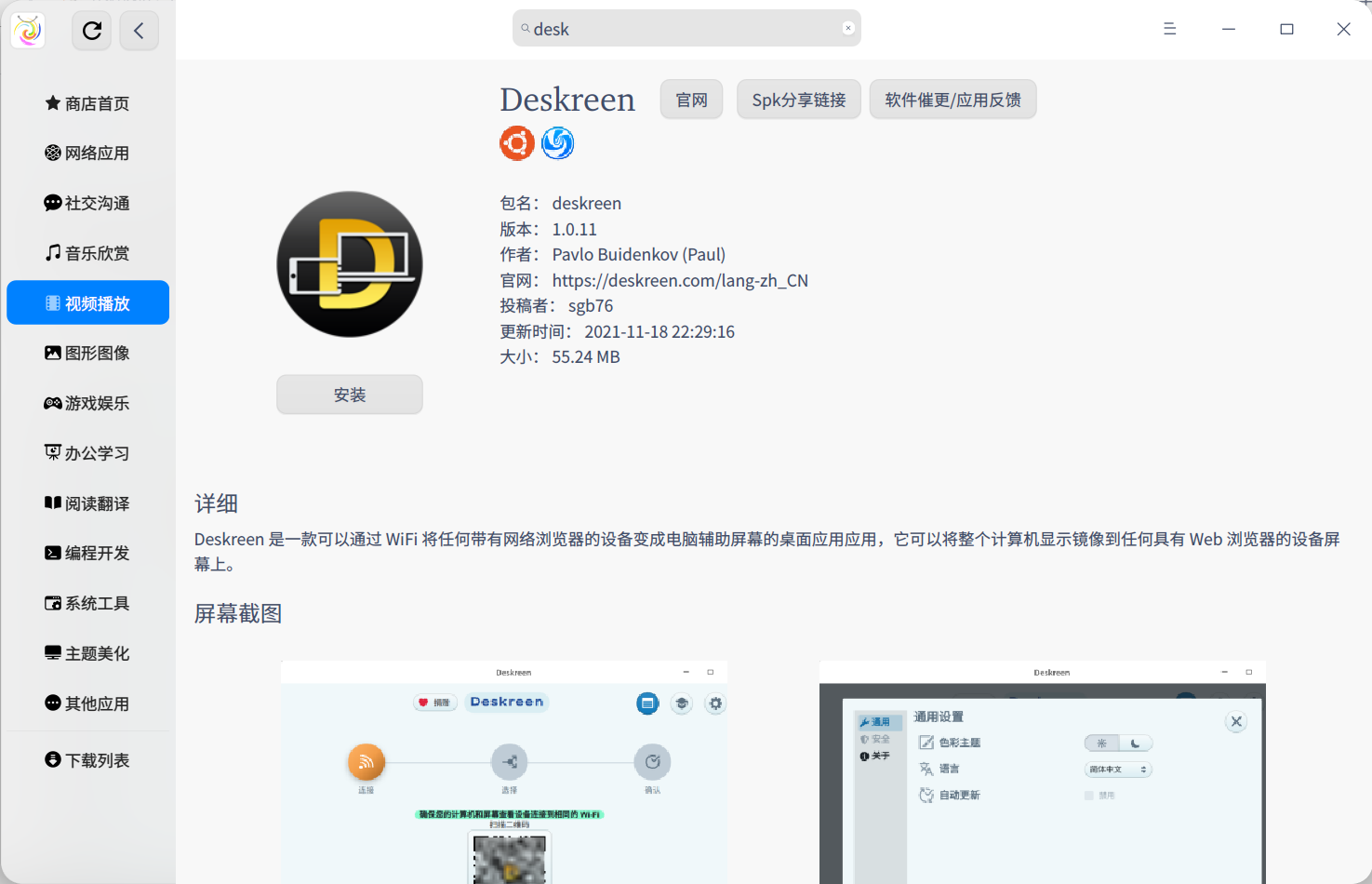Click the author name Pavlo Buidenkov (Paul)
The height and width of the screenshot is (884, 1372).
pos(639,255)
